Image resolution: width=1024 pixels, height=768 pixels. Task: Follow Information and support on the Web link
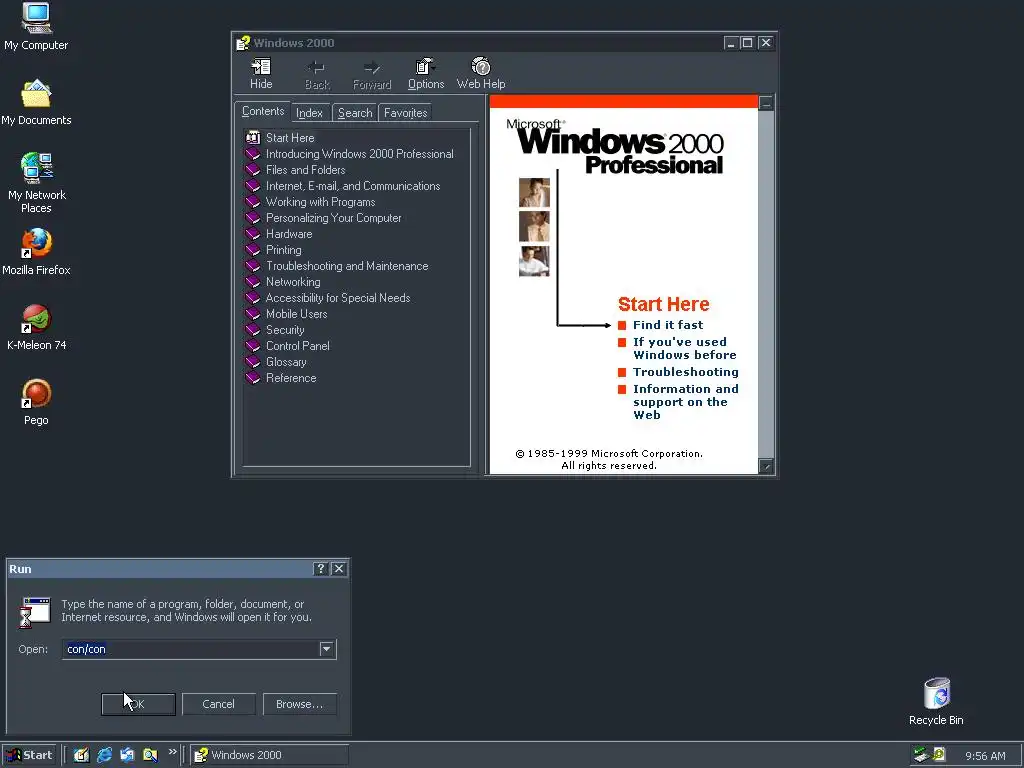pos(686,402)
